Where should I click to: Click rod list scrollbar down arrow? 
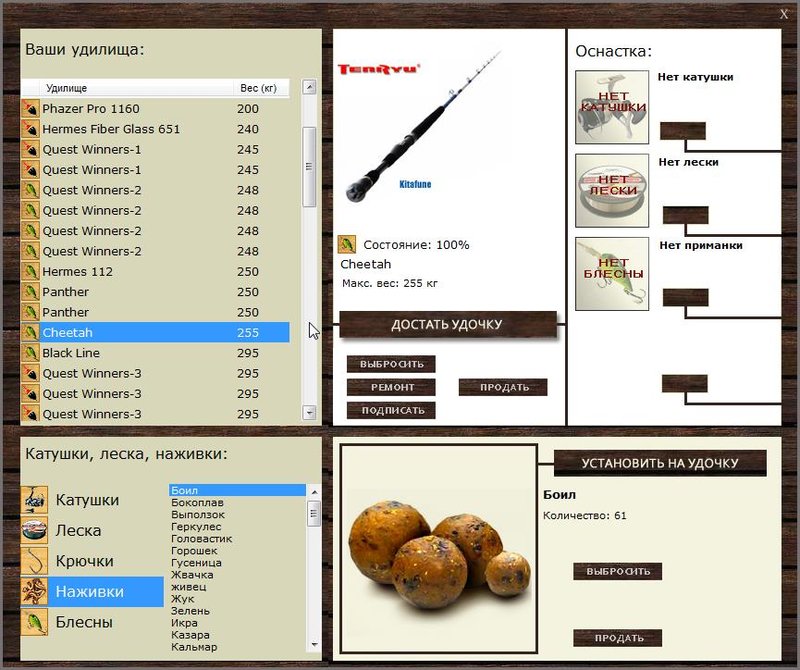coord(309,412)
